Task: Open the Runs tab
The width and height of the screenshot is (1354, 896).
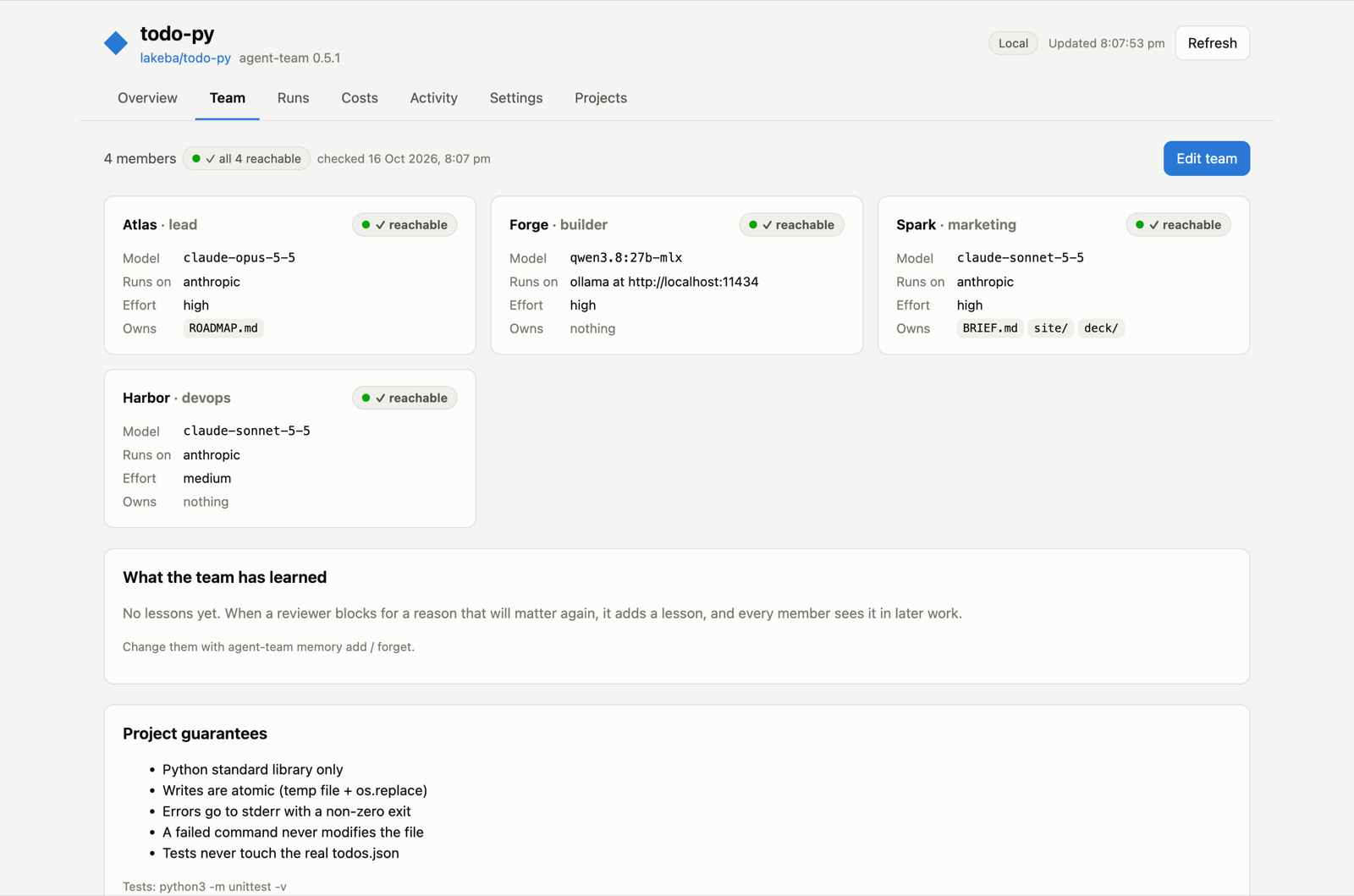Action: coord(293,98)
